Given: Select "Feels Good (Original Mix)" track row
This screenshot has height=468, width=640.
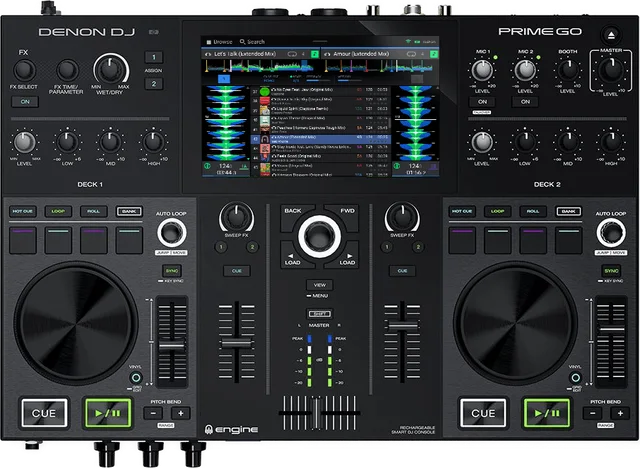Looking at the screenshot, I should point(320,157).
